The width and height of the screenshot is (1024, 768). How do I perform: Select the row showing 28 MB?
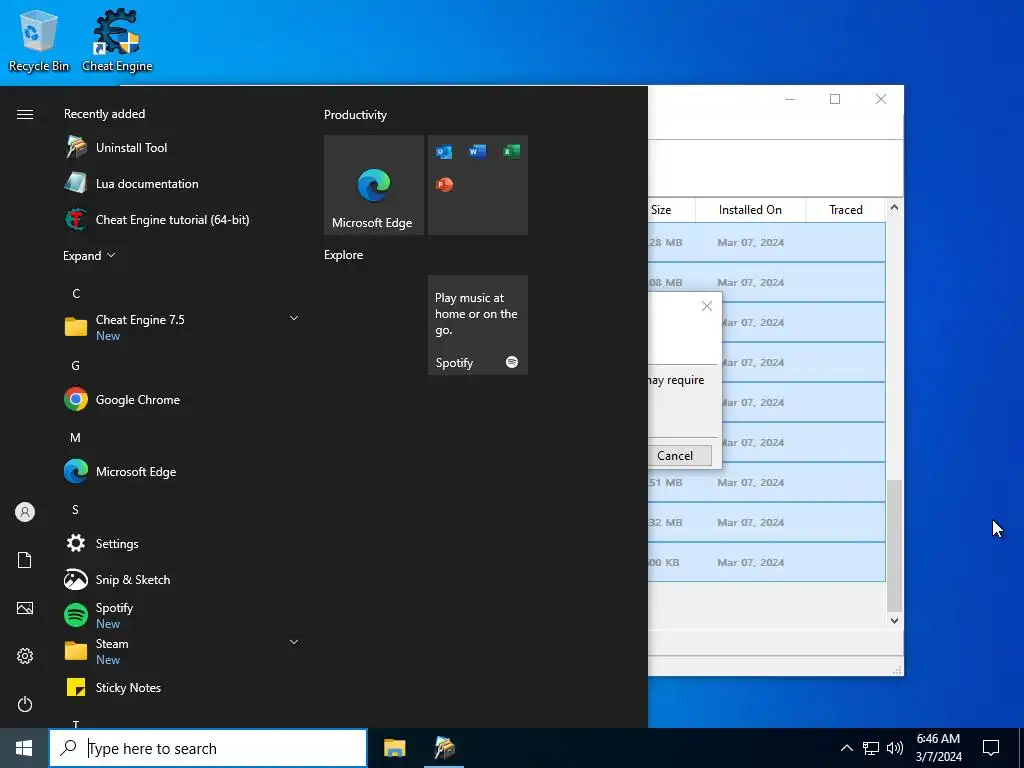767,242
